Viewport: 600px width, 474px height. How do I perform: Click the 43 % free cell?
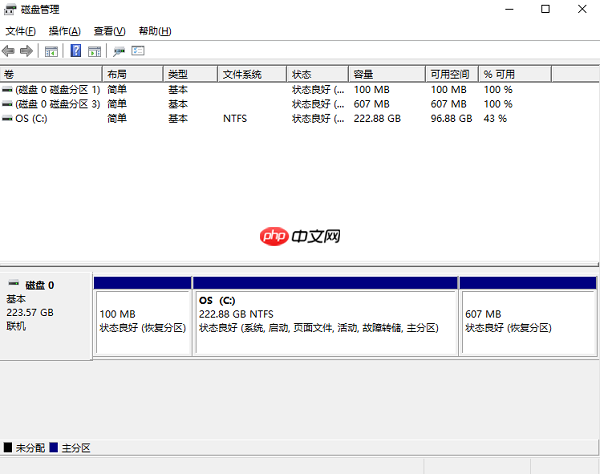click(x=495, y=119)
